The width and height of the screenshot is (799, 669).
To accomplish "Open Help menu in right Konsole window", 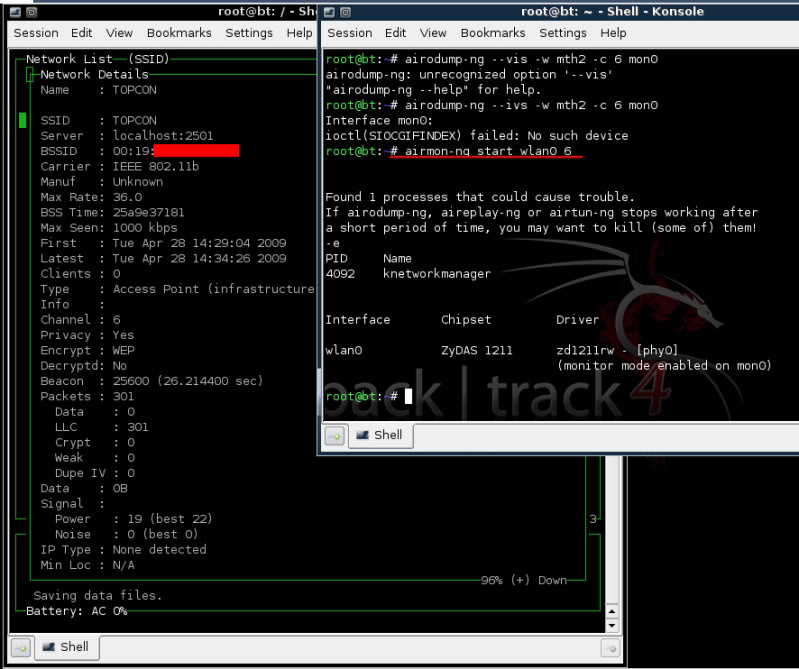I will tap(613, 33).
